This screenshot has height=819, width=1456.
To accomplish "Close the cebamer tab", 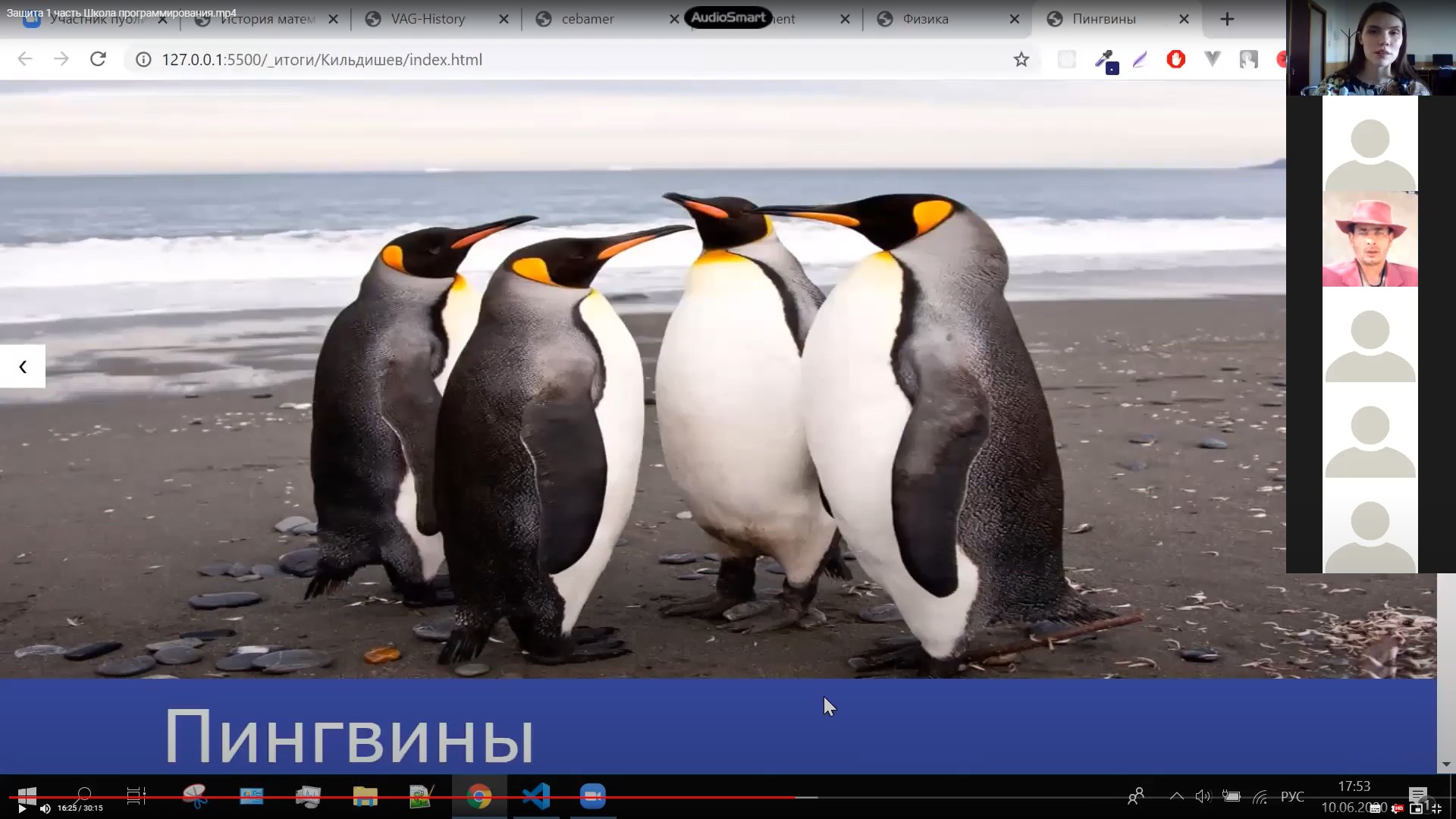I will coord(674,20).
